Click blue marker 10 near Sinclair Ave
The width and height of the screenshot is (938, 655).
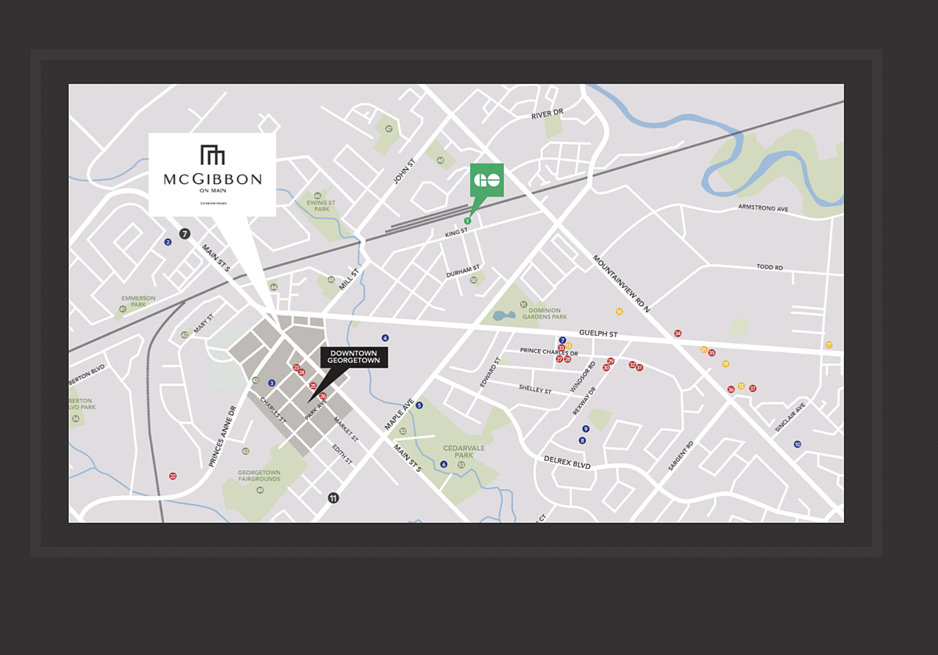tap(797, 444)
